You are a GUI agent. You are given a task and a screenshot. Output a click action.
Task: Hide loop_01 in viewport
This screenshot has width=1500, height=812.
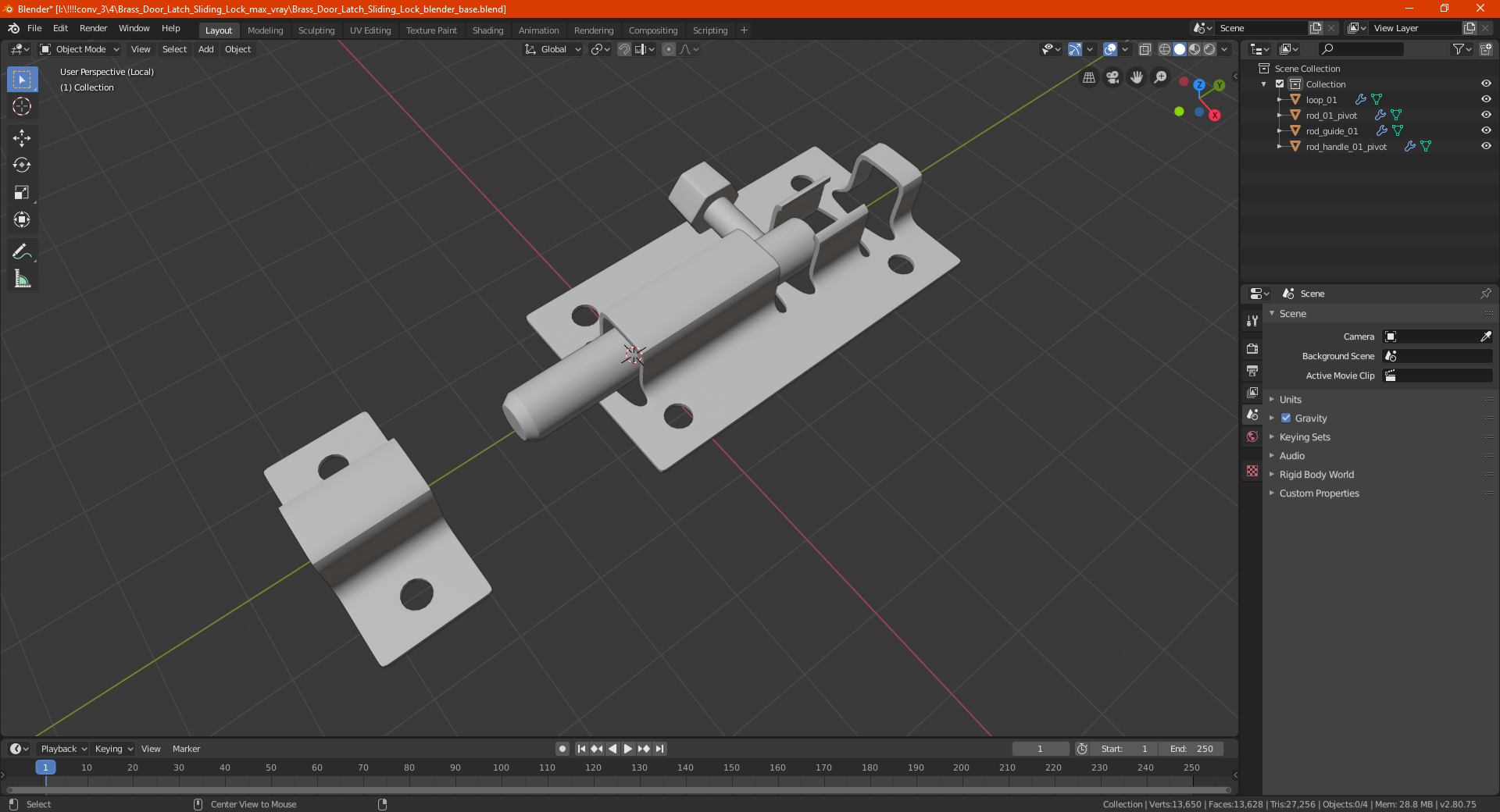click(1486, 100)
